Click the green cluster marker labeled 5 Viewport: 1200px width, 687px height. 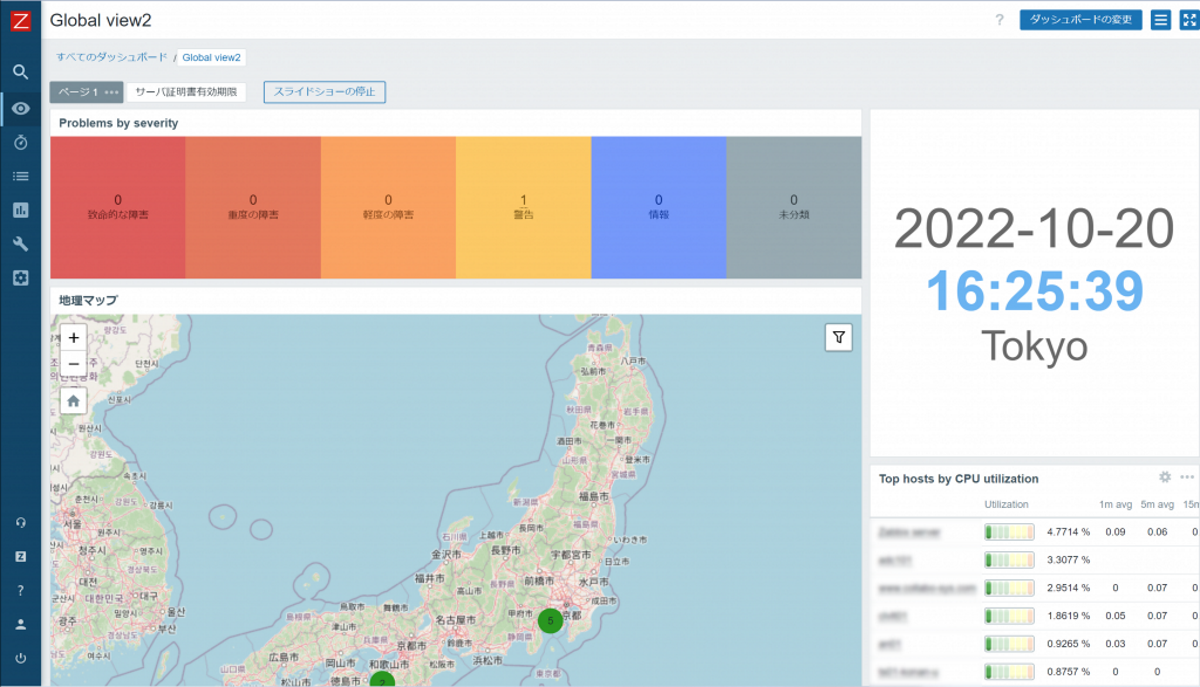click(550, 621)
